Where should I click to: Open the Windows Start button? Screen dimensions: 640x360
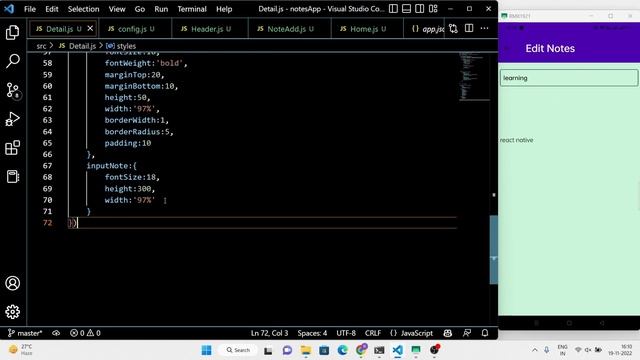click(207, 350)
